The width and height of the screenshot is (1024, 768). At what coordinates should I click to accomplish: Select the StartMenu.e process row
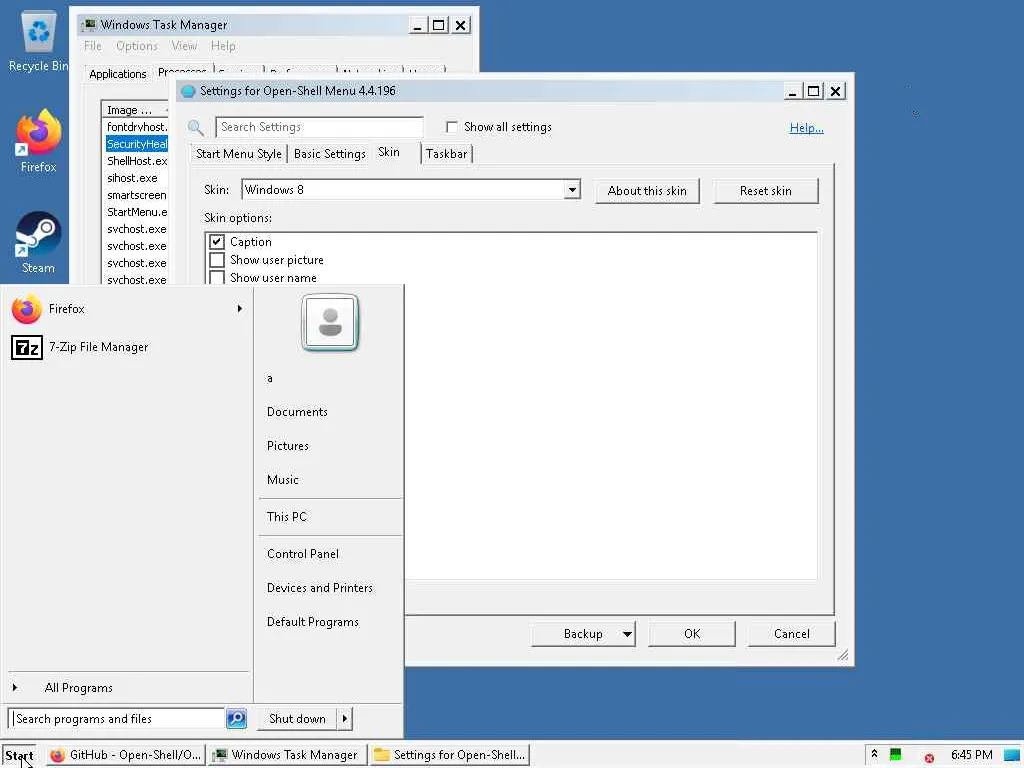[136, 212]
